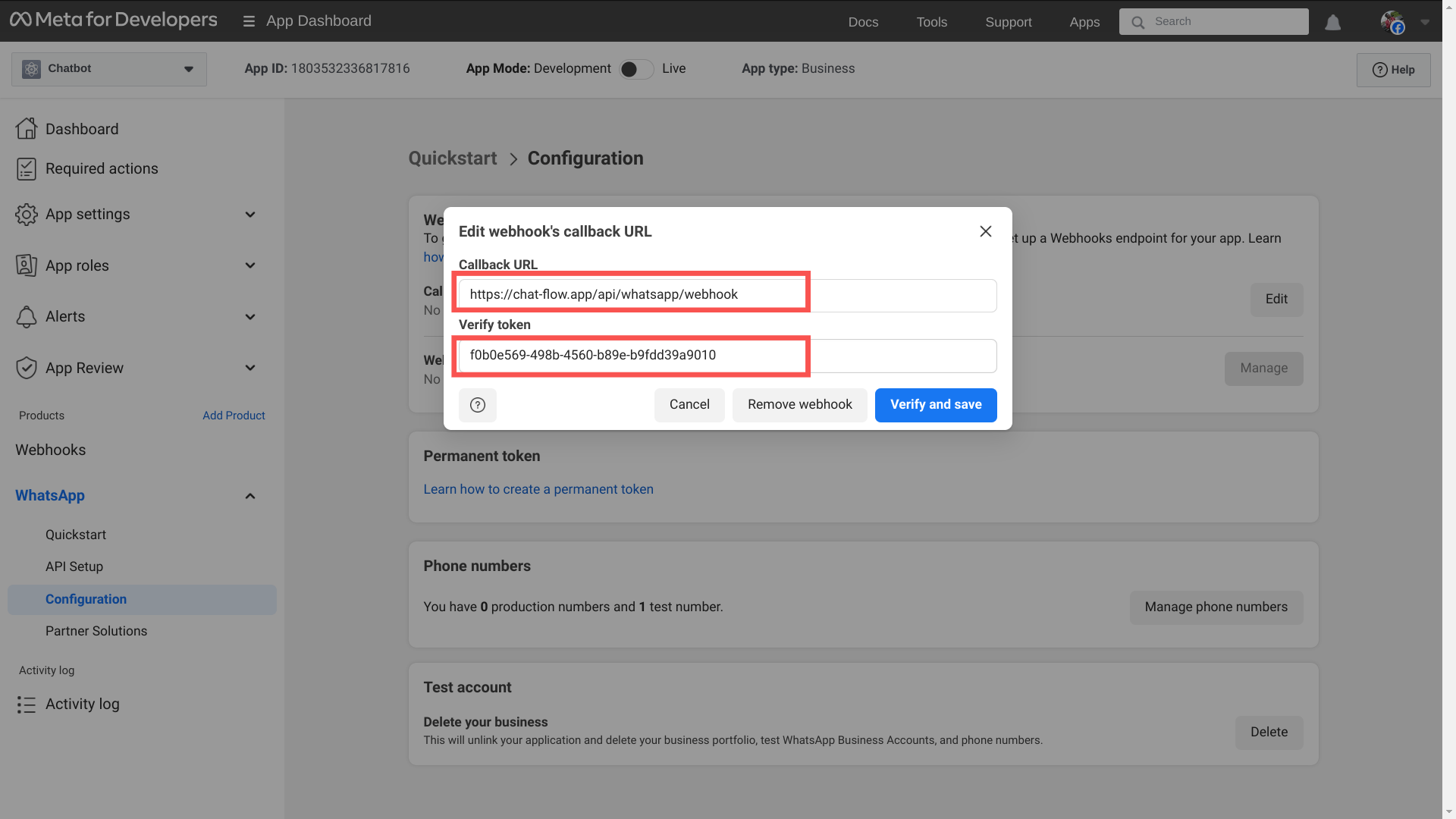Click the Dashboard house icon
Viewport: 1456px width, 819px height.
tap(27, 129)
